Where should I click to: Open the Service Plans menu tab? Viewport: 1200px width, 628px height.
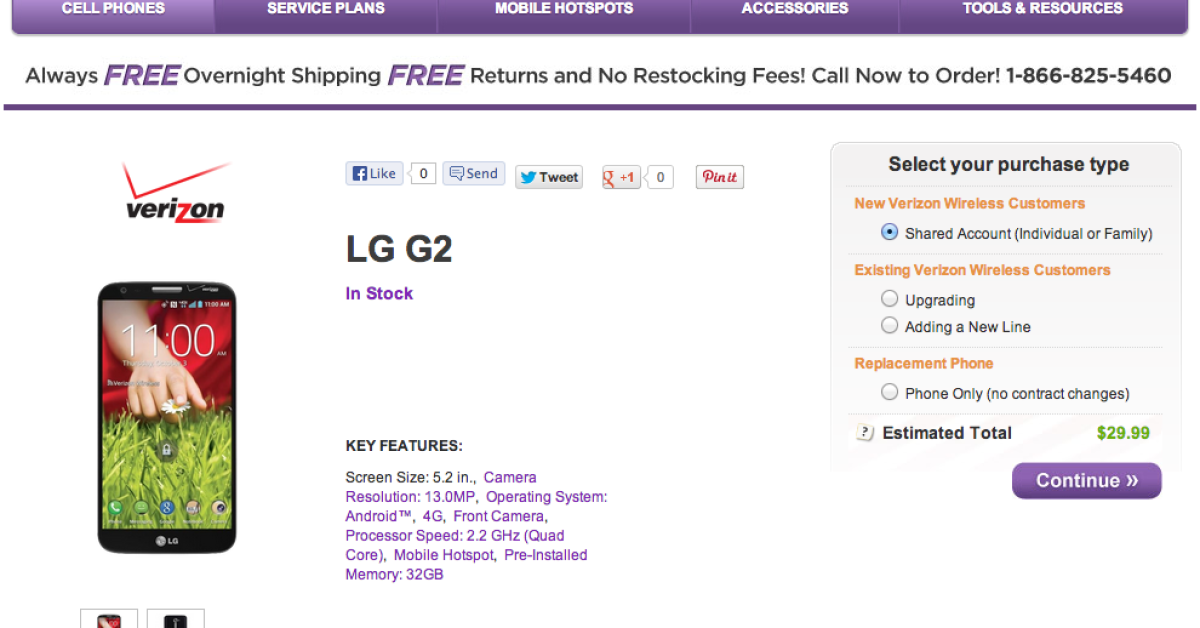click(325, 9)
